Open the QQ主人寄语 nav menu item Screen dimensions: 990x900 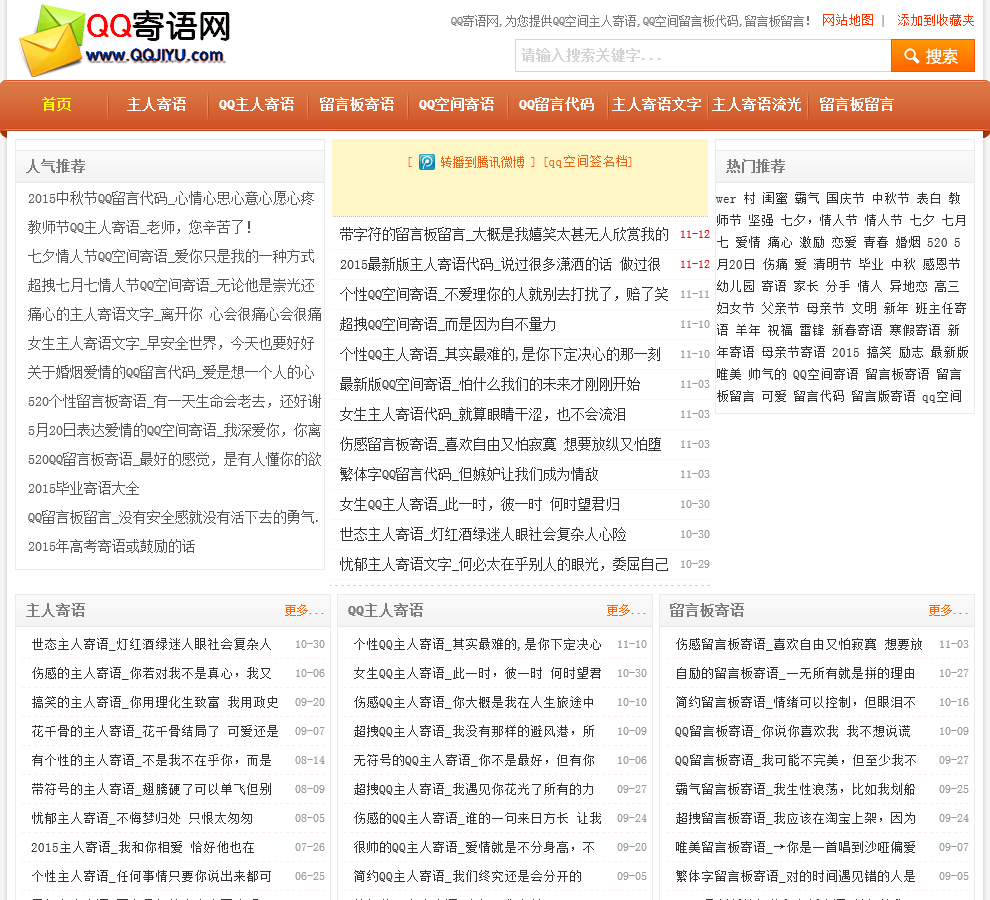[x=256, y=104]
